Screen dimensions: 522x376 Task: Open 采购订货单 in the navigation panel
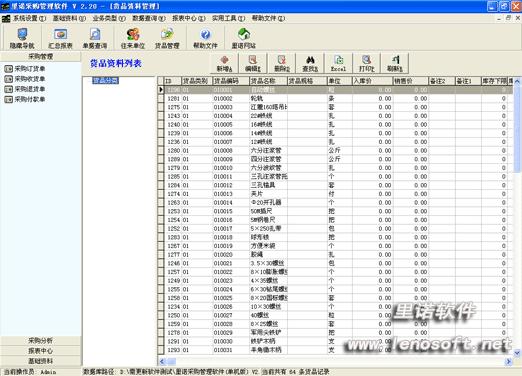25,69
